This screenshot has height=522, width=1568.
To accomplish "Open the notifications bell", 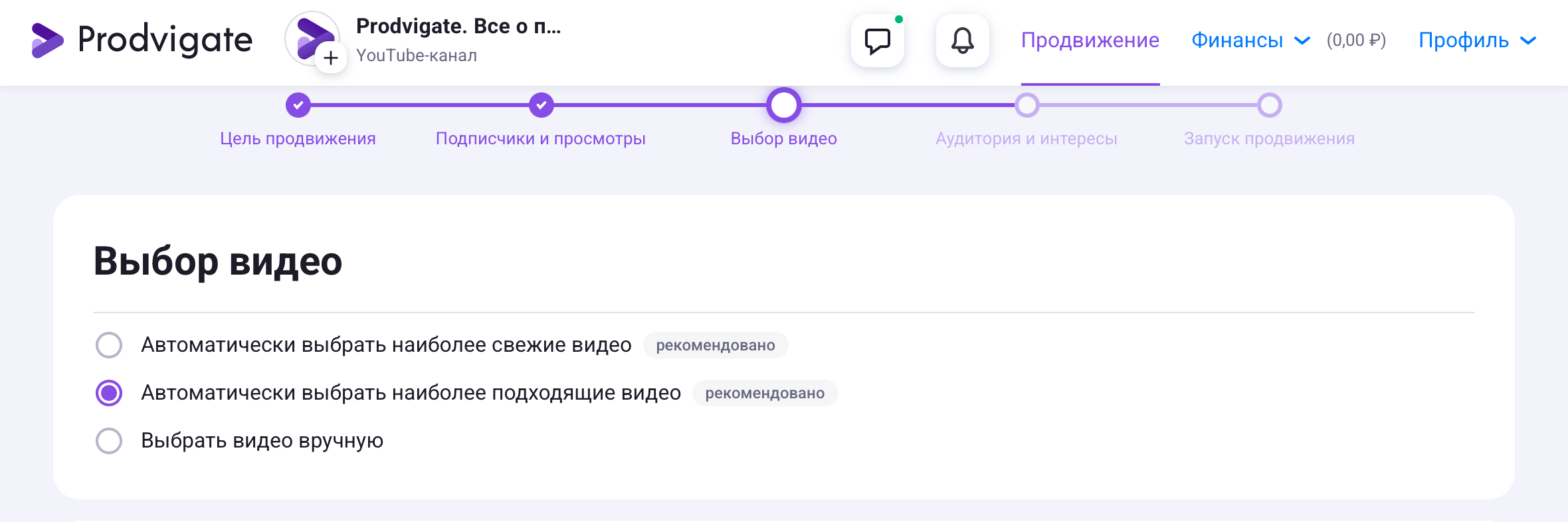I will pos(962,41).
